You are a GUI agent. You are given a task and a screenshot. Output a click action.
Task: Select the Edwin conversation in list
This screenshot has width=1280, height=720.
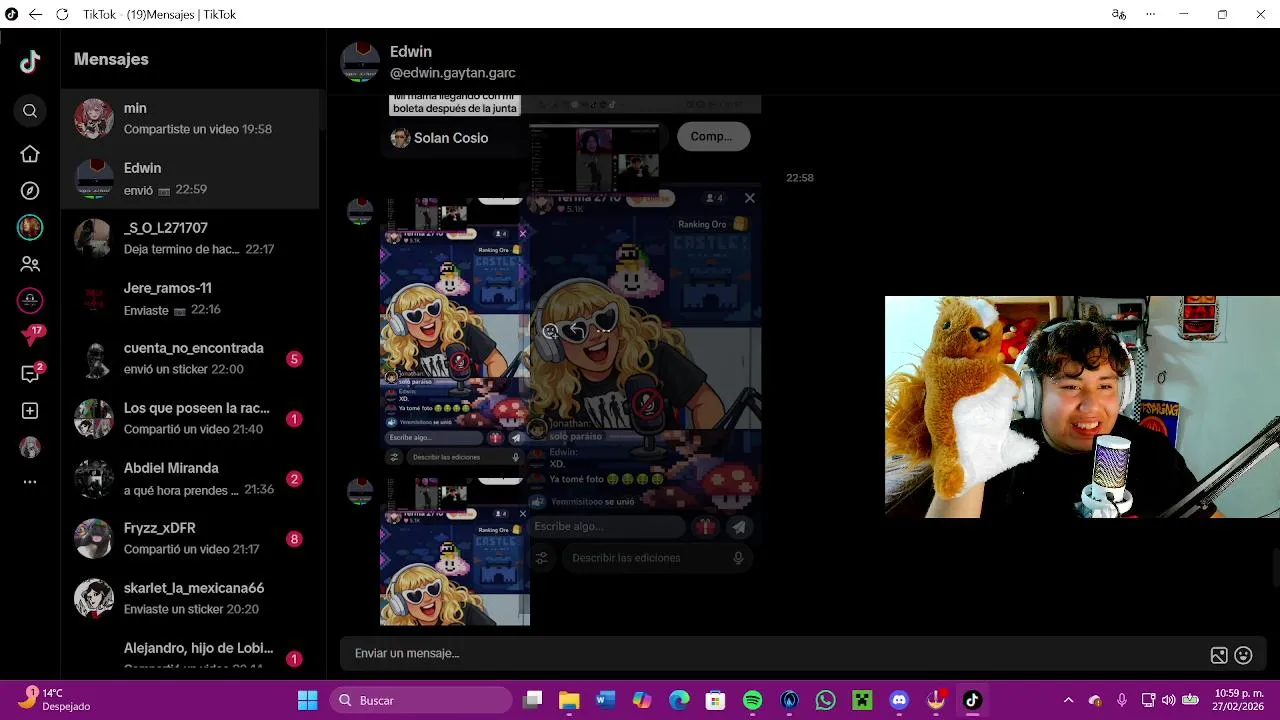(x=190, y=178)
